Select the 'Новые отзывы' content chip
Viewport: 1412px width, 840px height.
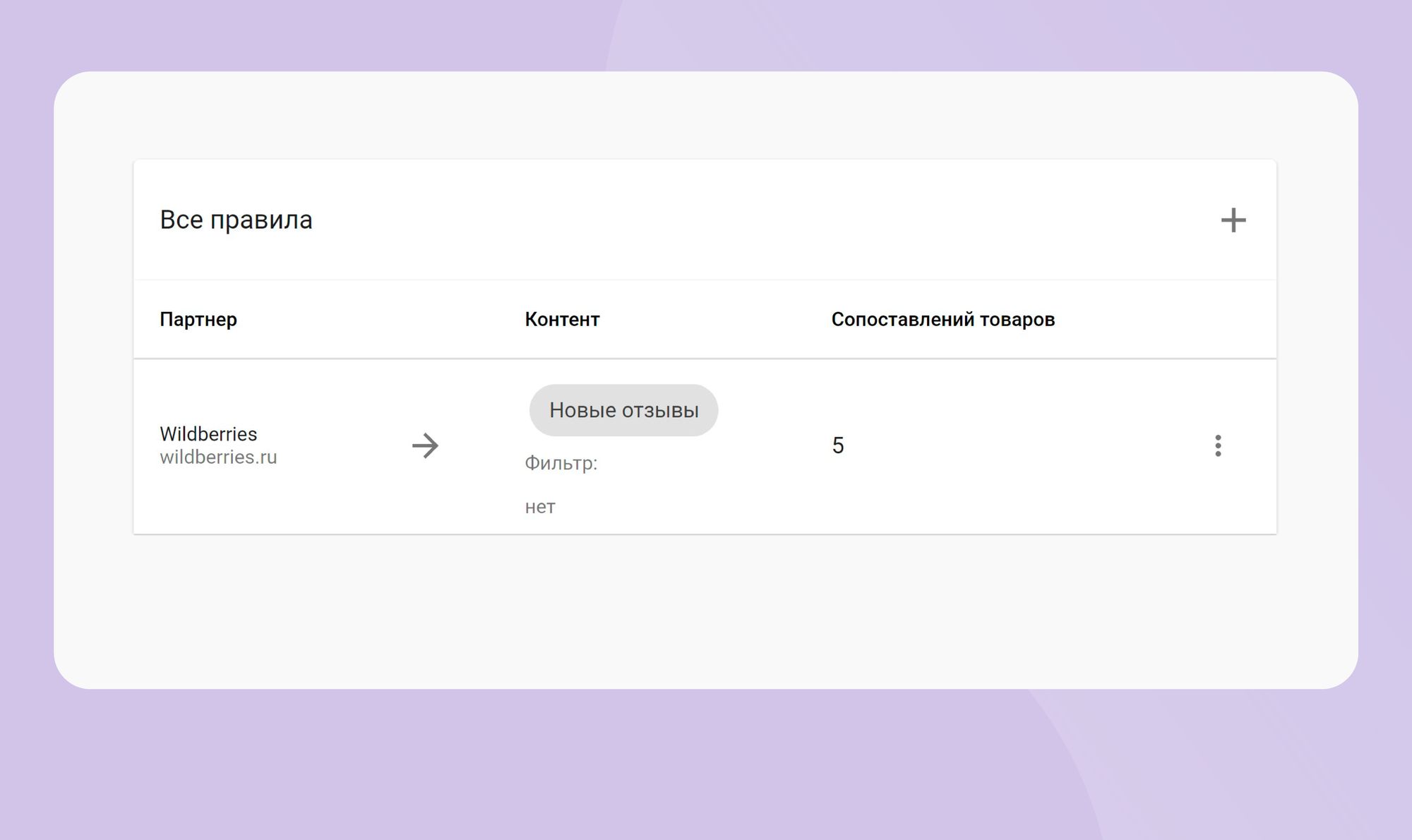click(x=623, y=410)
